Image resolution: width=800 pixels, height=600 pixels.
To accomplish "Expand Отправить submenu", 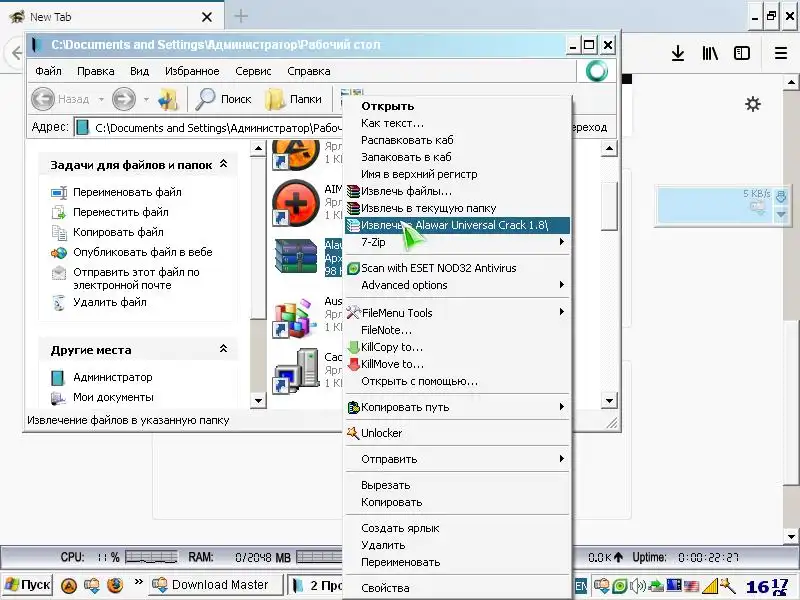I will pyautogui.click(x=457, y=459).
